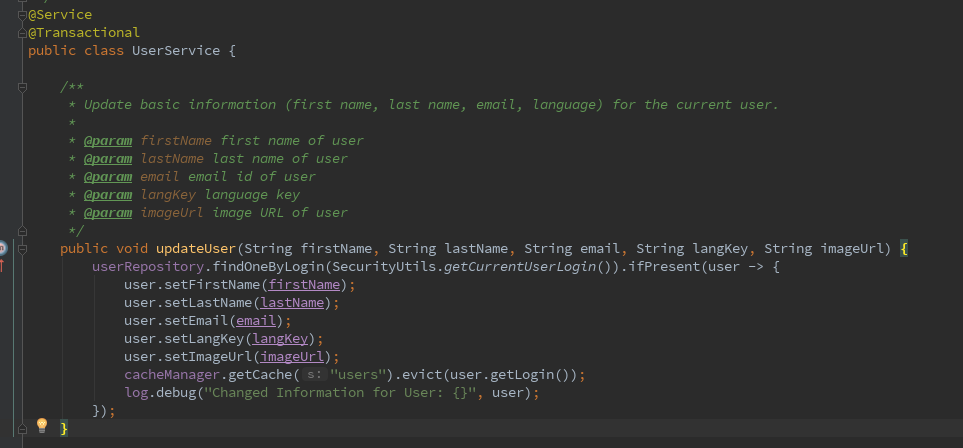Click the @param tag for firstName
963x448 pixels.
point(108,141)
